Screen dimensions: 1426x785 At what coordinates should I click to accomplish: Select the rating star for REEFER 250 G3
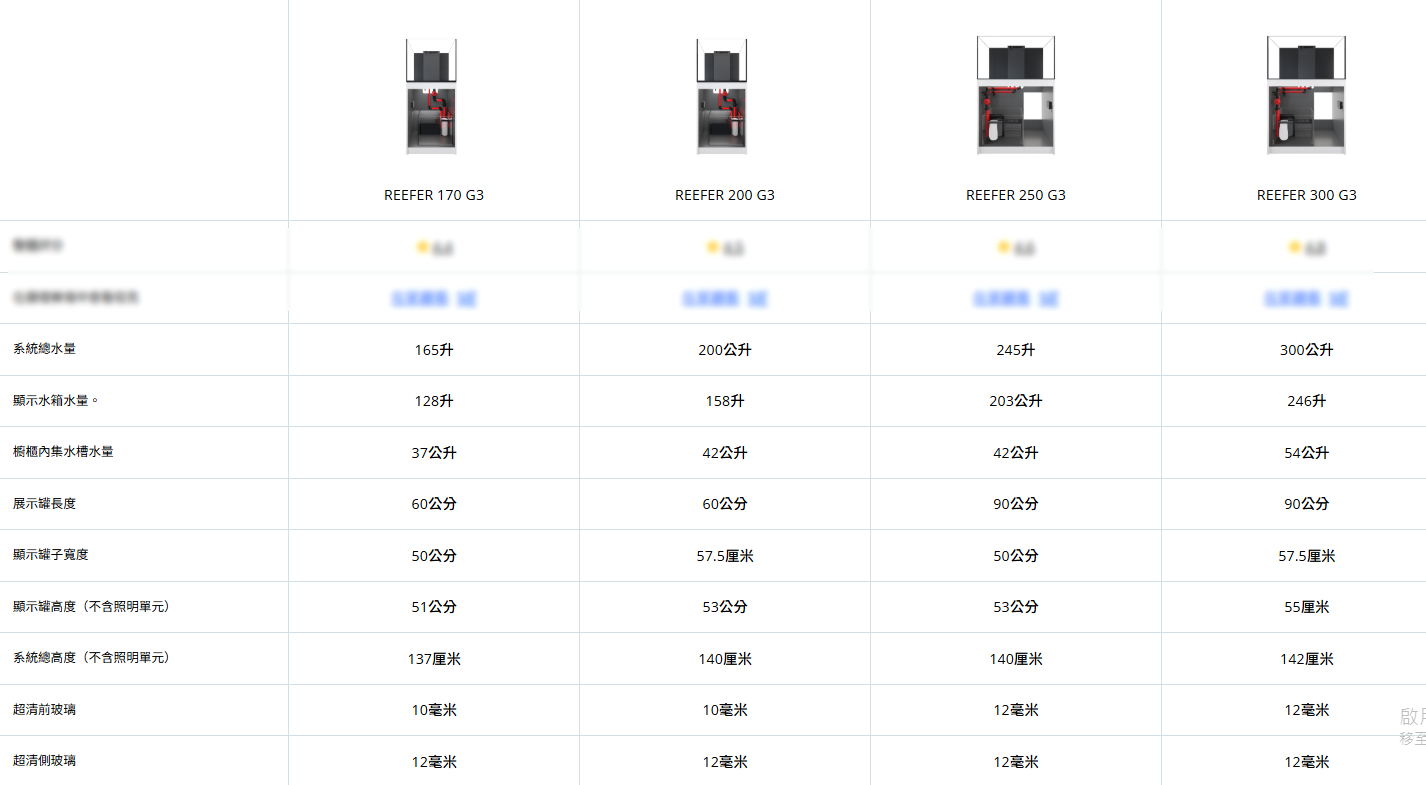[x=1004, y=247]
